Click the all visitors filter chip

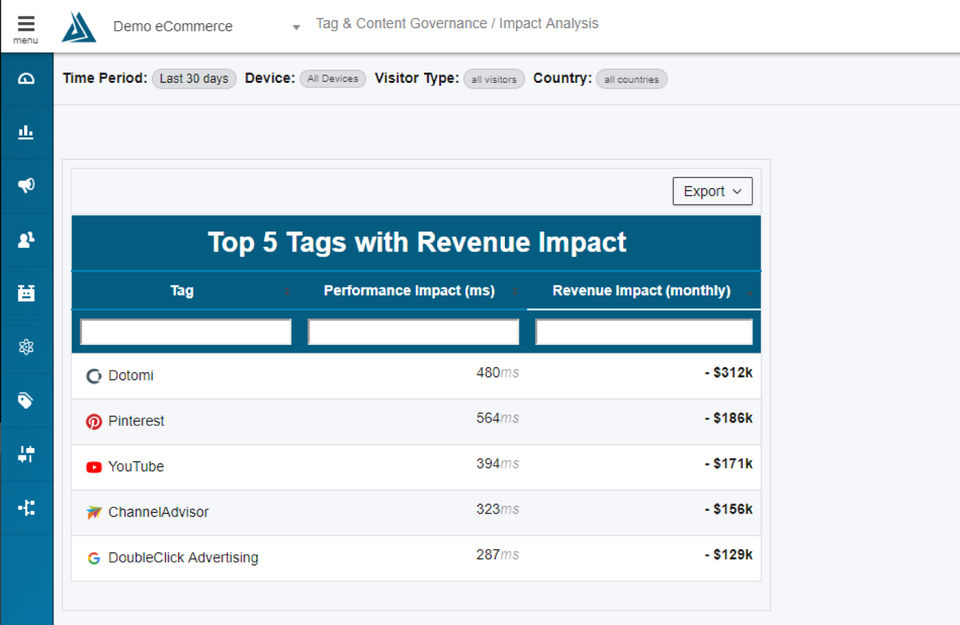click(x=494, y=79)
